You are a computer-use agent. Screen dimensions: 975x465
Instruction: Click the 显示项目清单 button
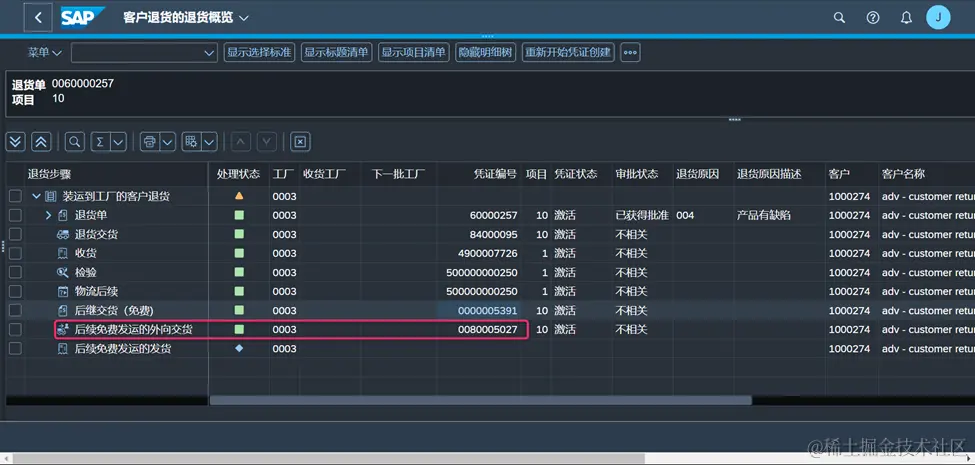[x=414, y=52]
